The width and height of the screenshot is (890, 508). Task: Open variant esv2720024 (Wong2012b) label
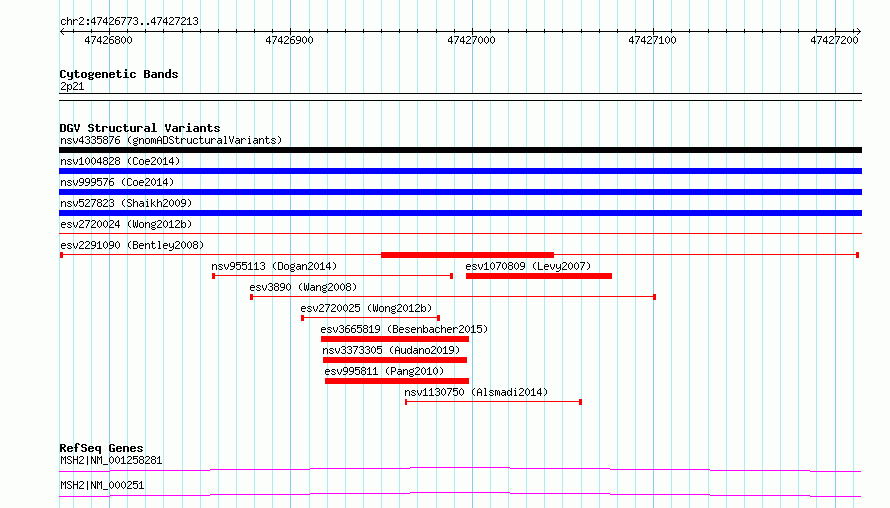tap(126, 224)
